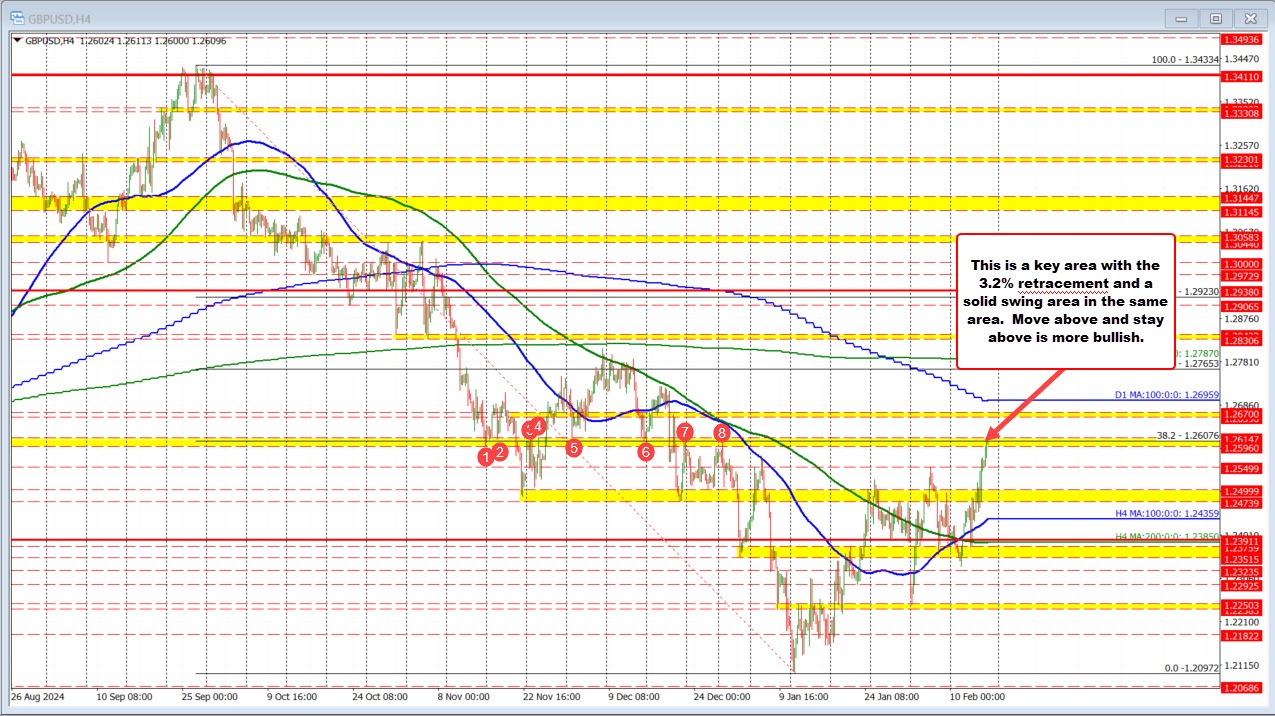Image resolution: width=1275 pixels, height=716 pixels.
Task: Select red circle marker 4 near November lows
Action: (537, 427)
